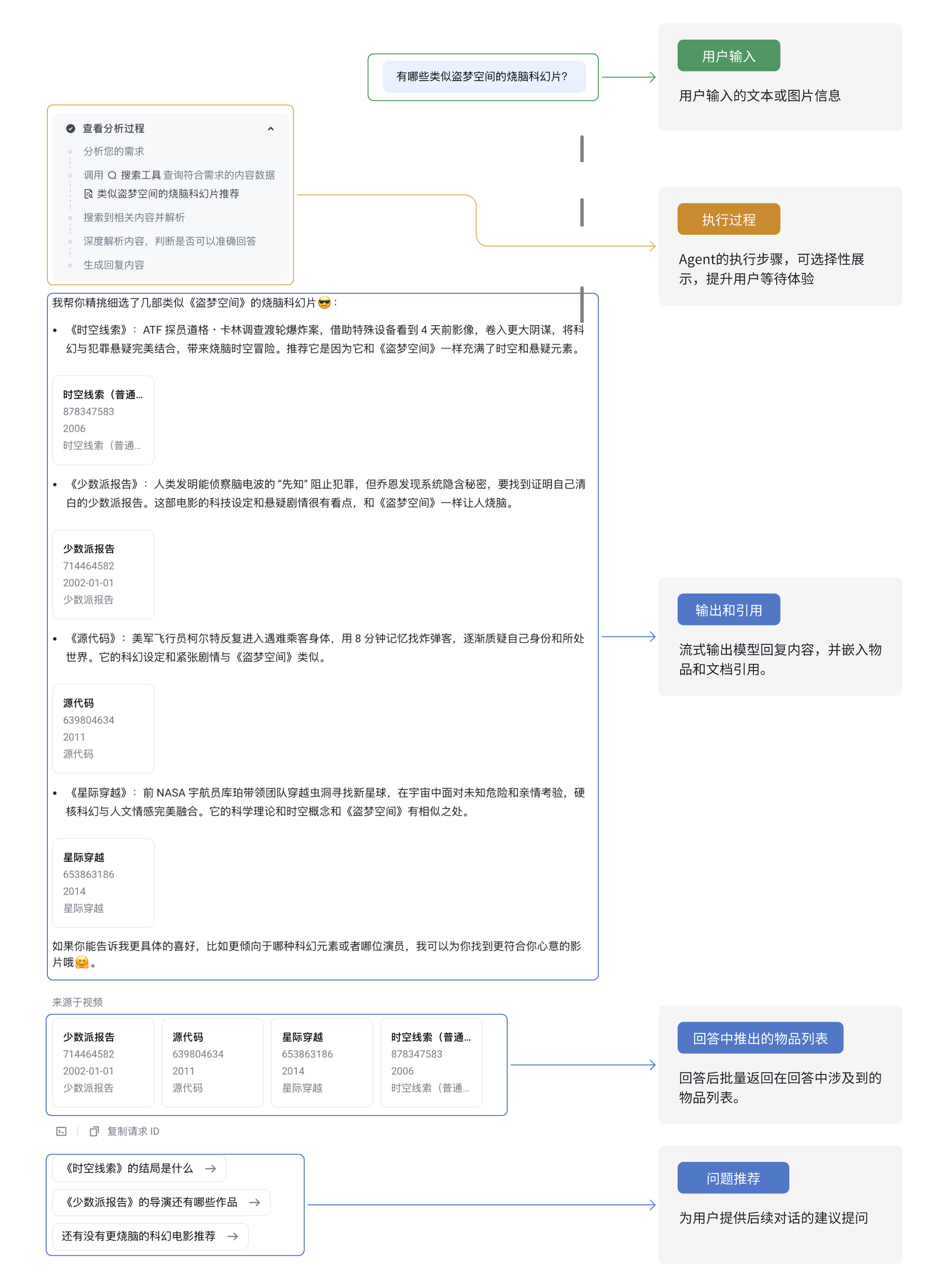This screenshot has width=926, height=1288.
Task: Select 时空线索 card in the 来源于视频 list
Action: [x=432, y=1063]
